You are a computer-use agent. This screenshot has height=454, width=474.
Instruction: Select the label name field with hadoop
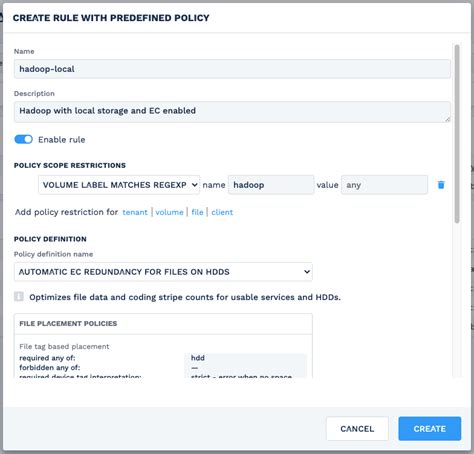pyautogui.click(x=271, y=185)
